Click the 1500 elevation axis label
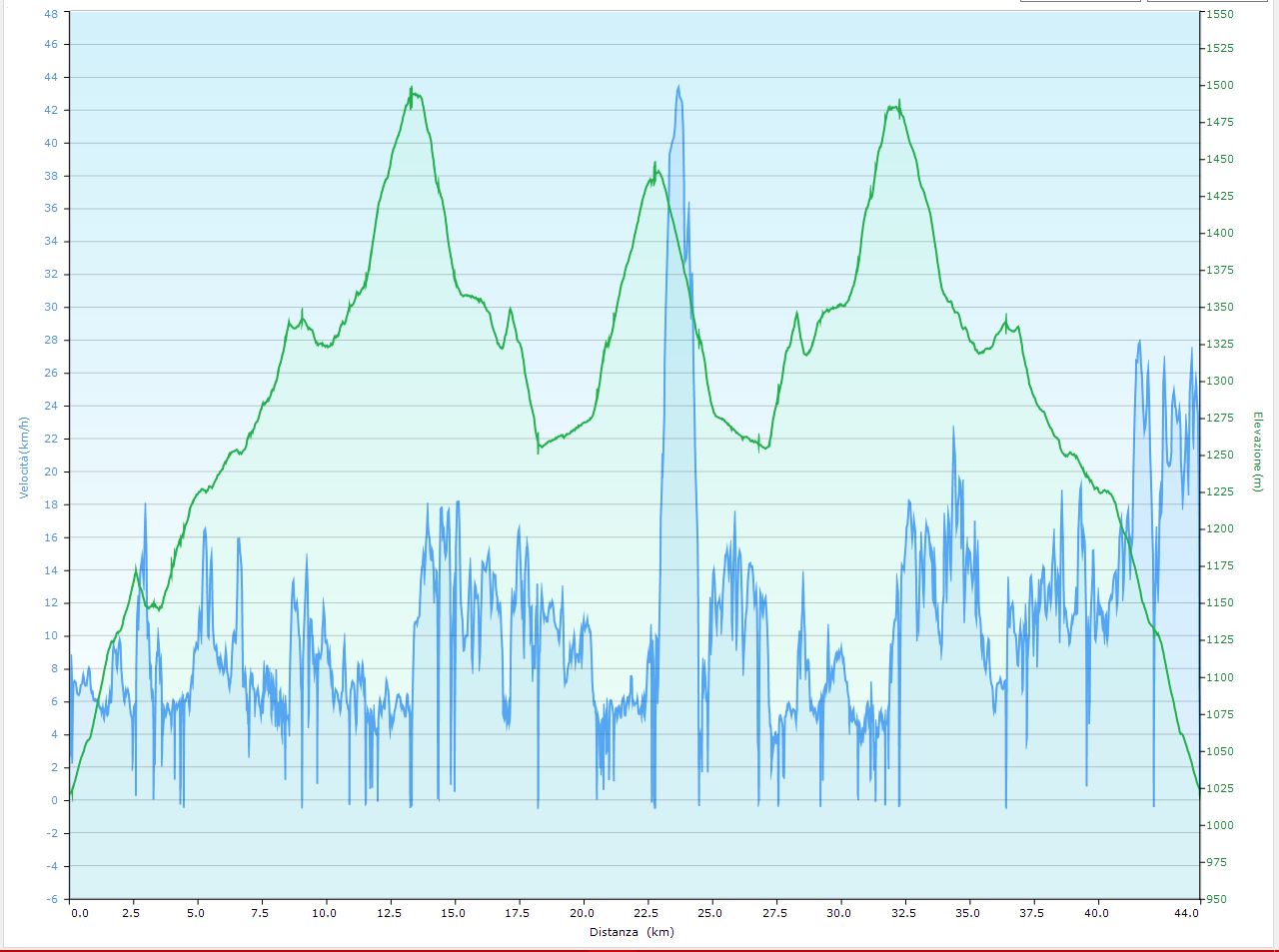The width and height of the screenshot is (1279, 952). (1220, 85)
